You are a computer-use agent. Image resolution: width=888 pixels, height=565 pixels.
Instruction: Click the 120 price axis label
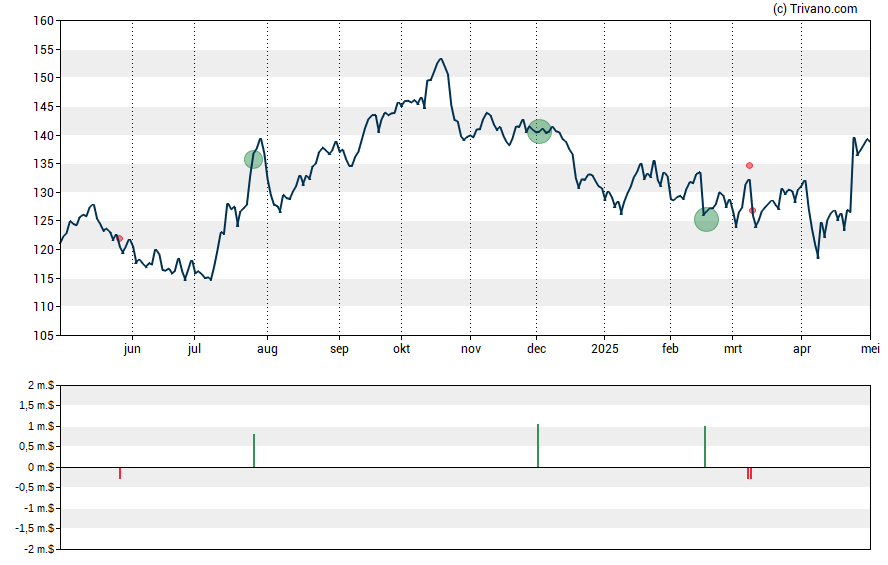(x=43, y=250)
